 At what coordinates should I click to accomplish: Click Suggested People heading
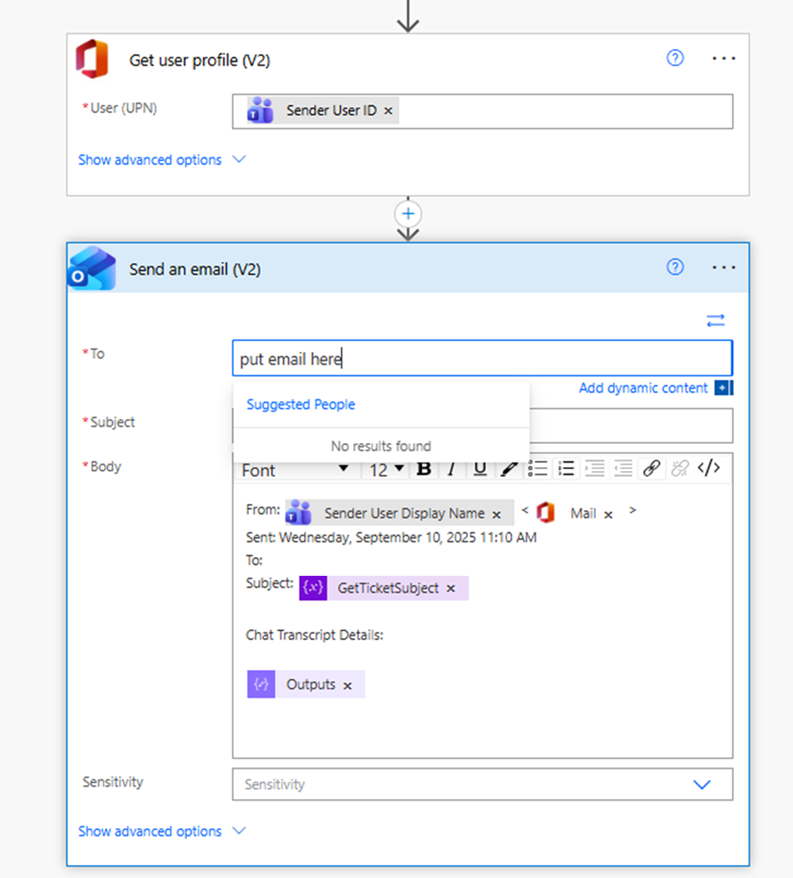[x=301, y=404]
